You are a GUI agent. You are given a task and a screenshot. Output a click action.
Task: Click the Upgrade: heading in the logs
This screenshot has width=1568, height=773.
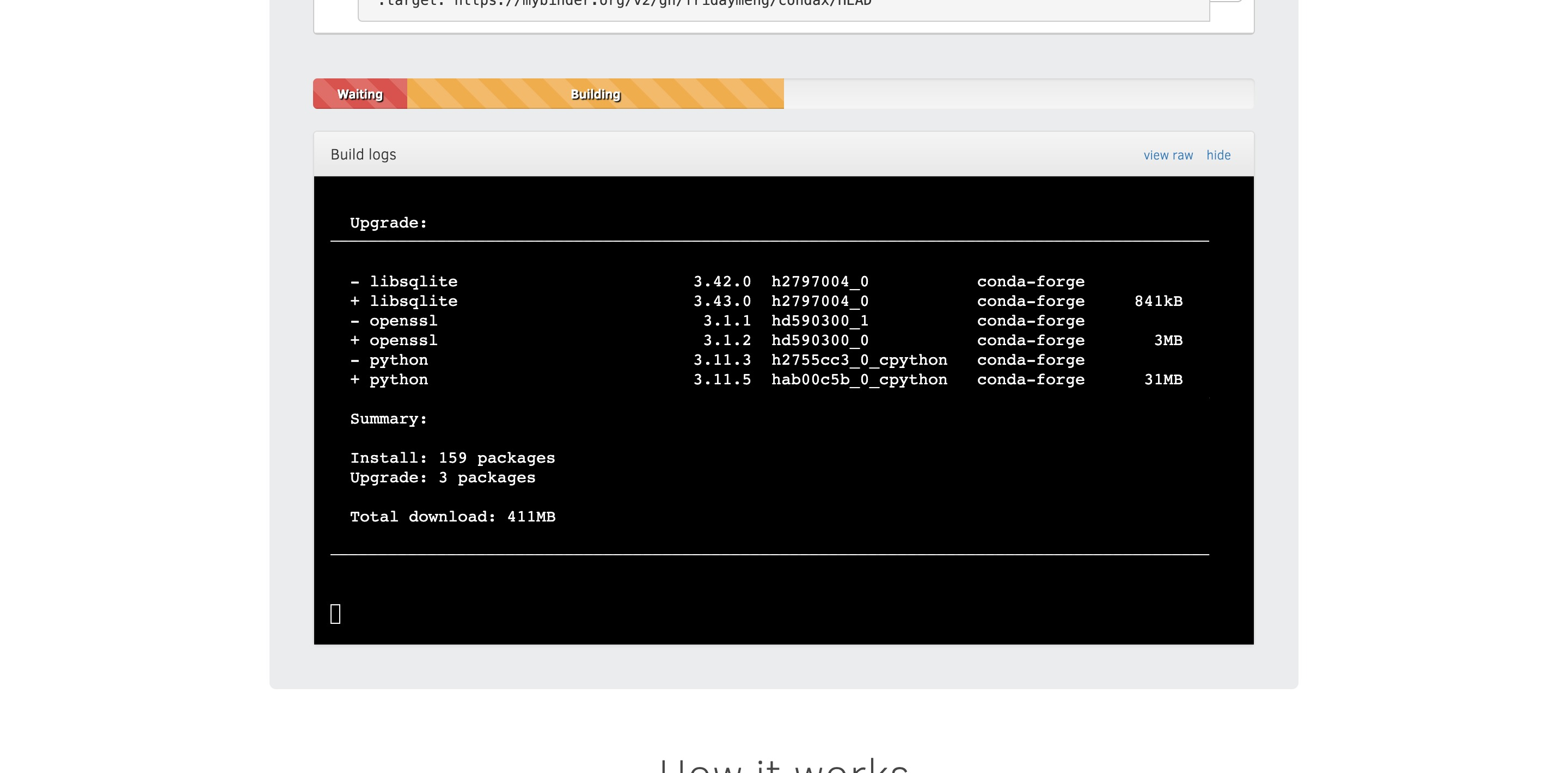click(x=388, y=222)
